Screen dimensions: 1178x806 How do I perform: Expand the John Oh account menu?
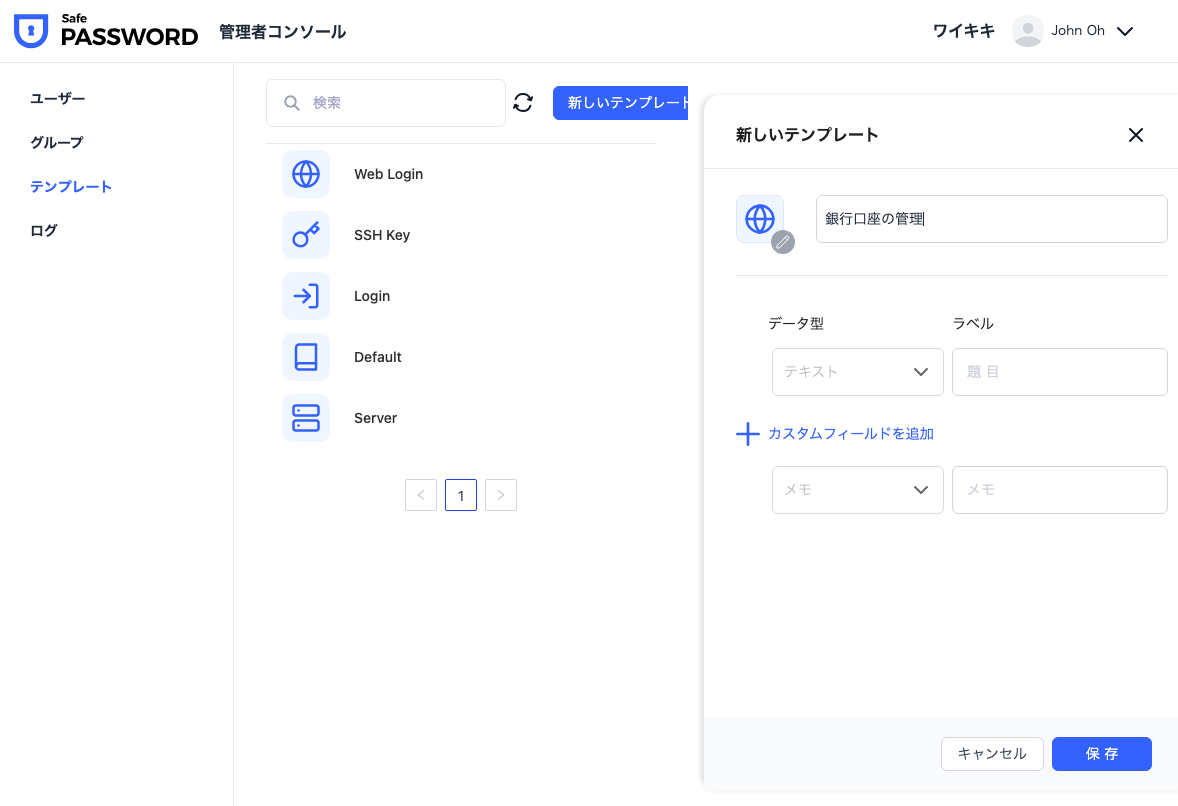pos(1124,31)
